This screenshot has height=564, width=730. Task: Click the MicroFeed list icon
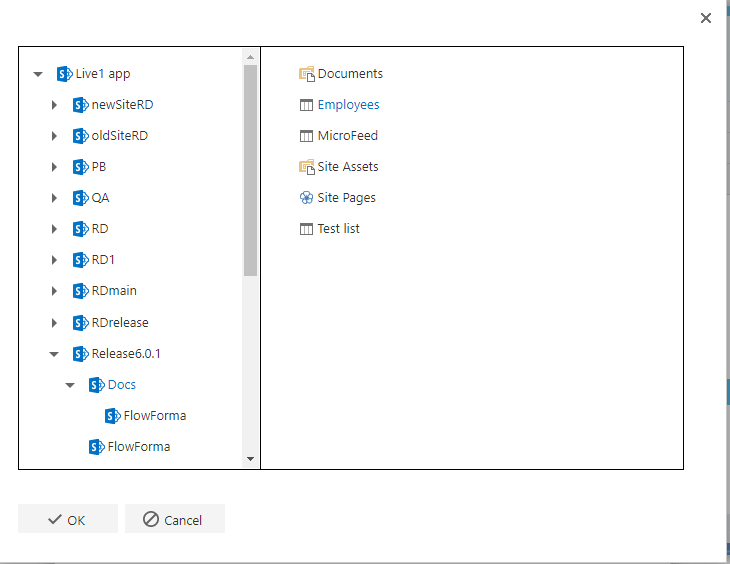pos(306,136)
